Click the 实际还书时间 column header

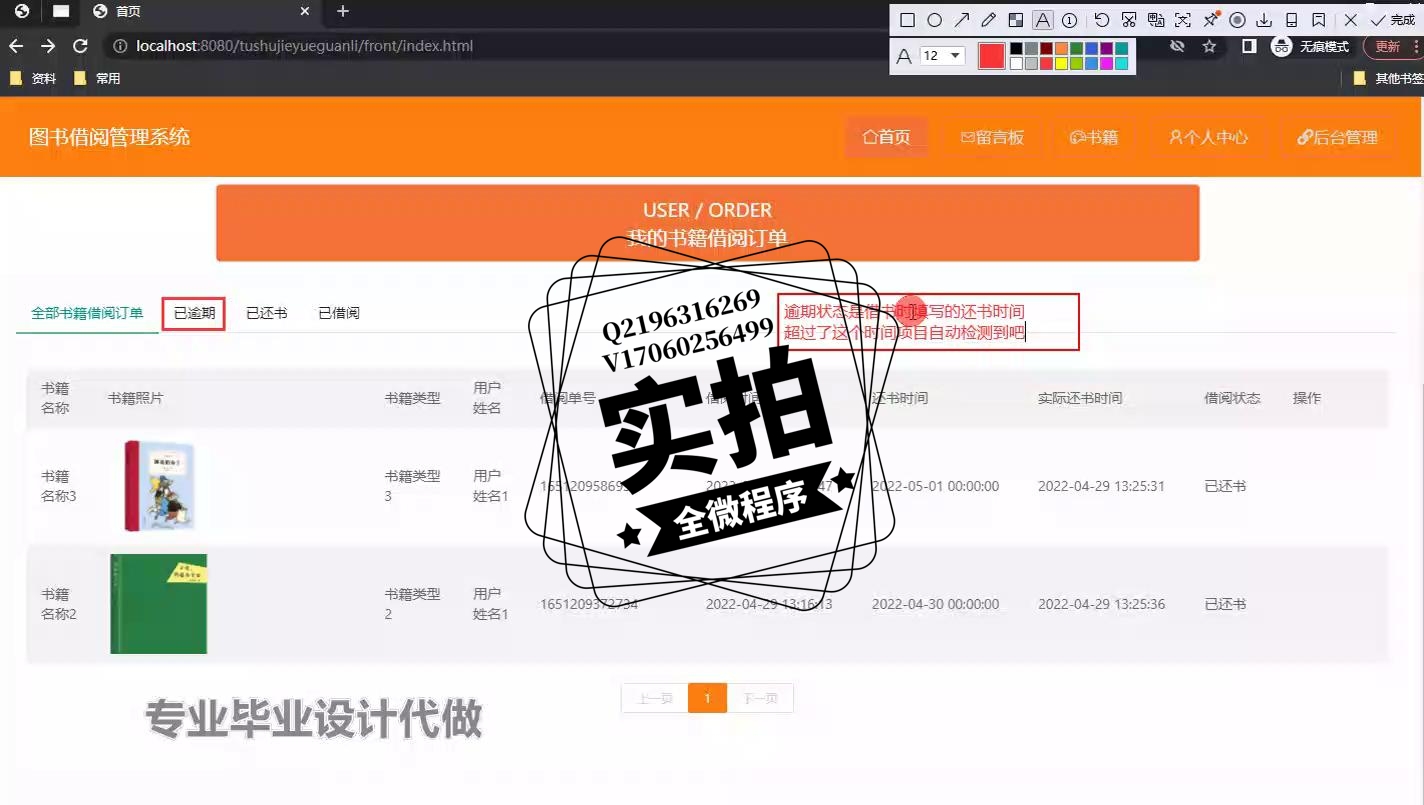click(x=1079, y=398)
